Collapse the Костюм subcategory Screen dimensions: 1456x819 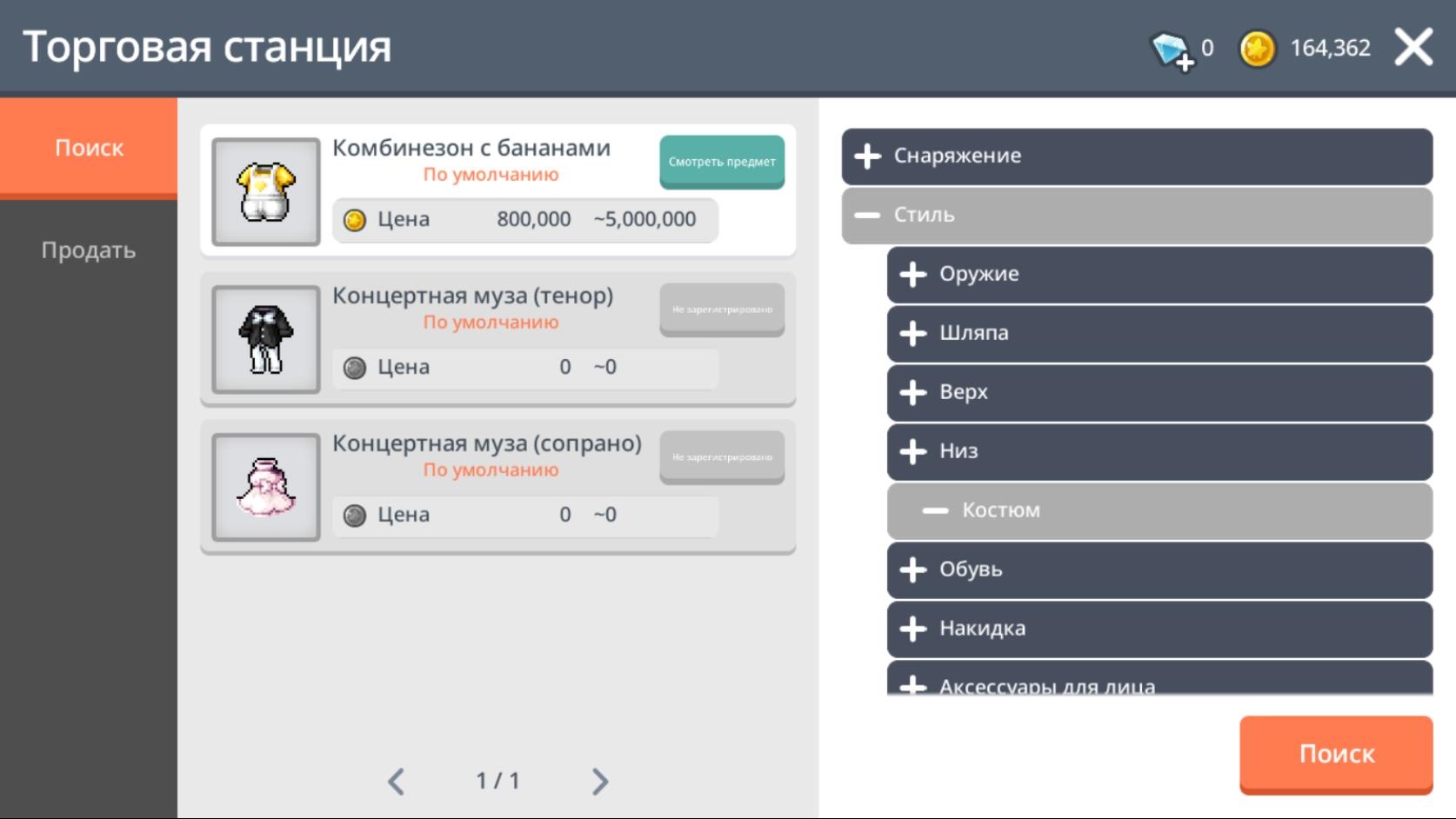pos(1159,511)
